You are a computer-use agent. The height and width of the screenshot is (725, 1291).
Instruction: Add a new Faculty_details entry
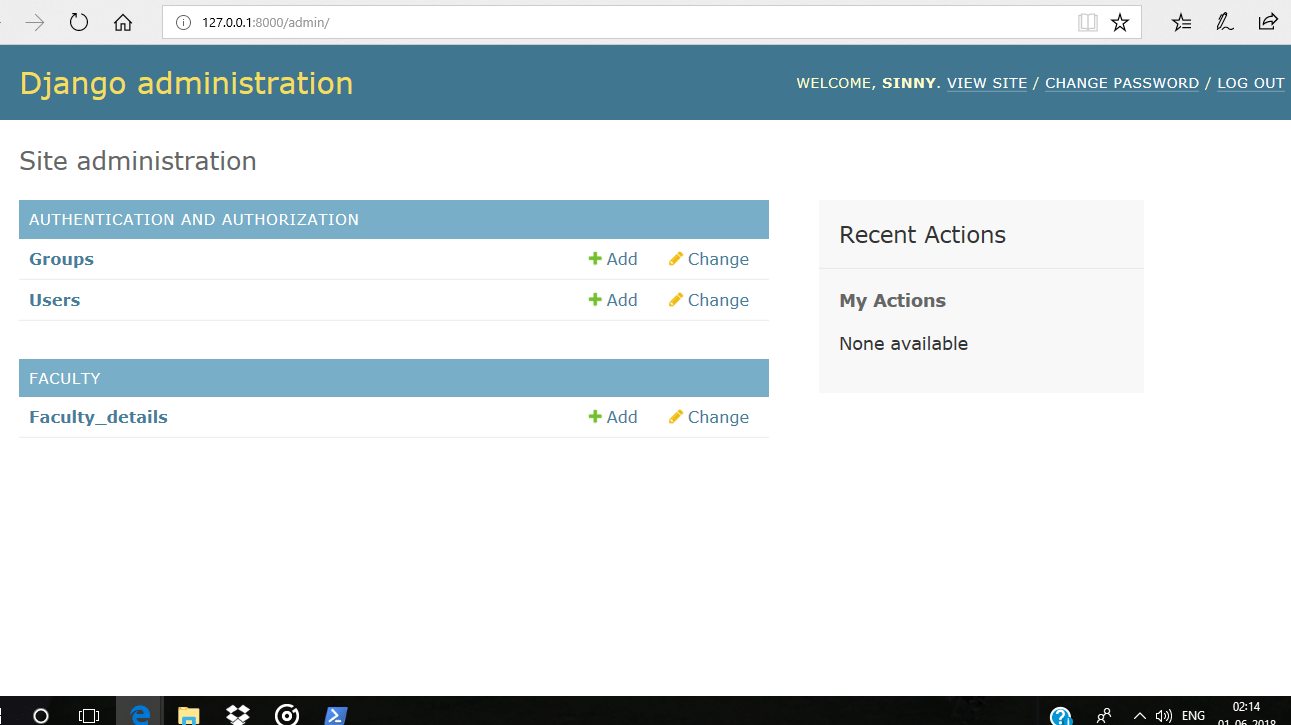(x=613, y=417)
